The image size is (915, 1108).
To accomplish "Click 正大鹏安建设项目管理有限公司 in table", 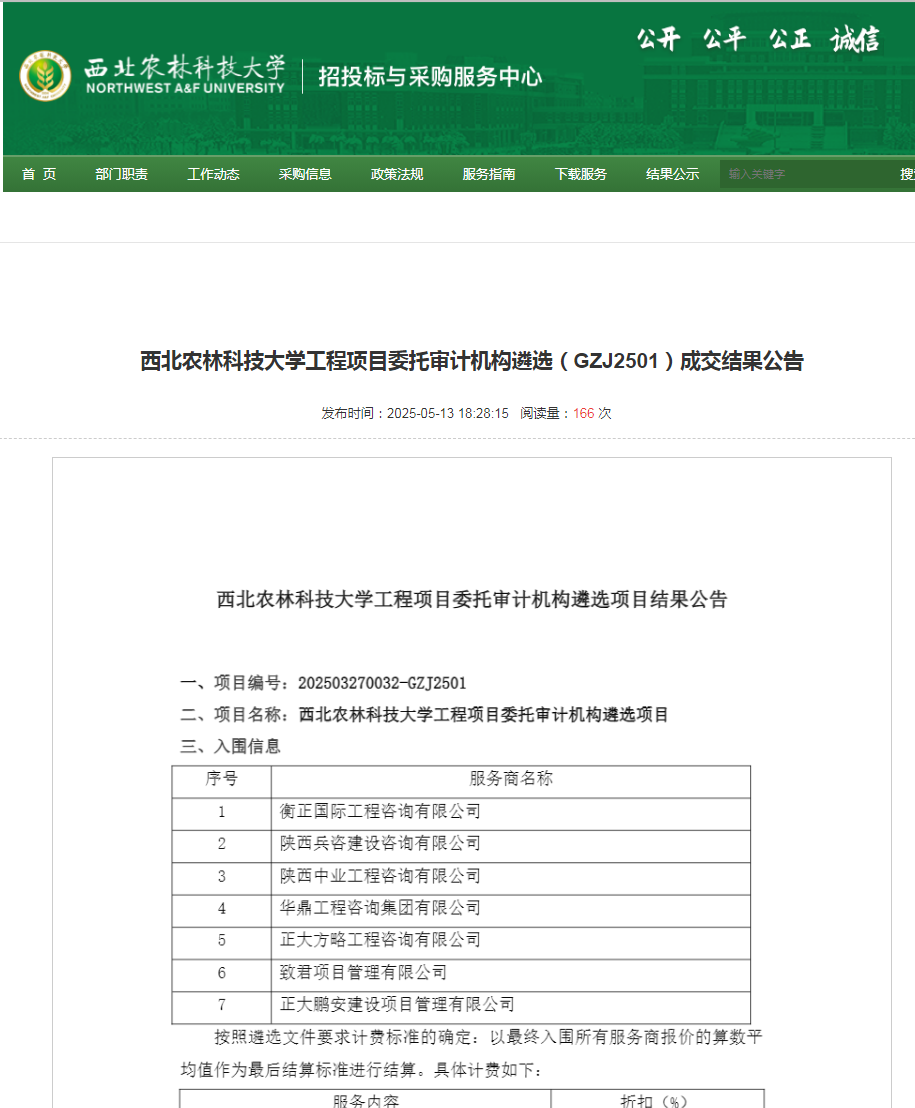I will coord(397,1004).
